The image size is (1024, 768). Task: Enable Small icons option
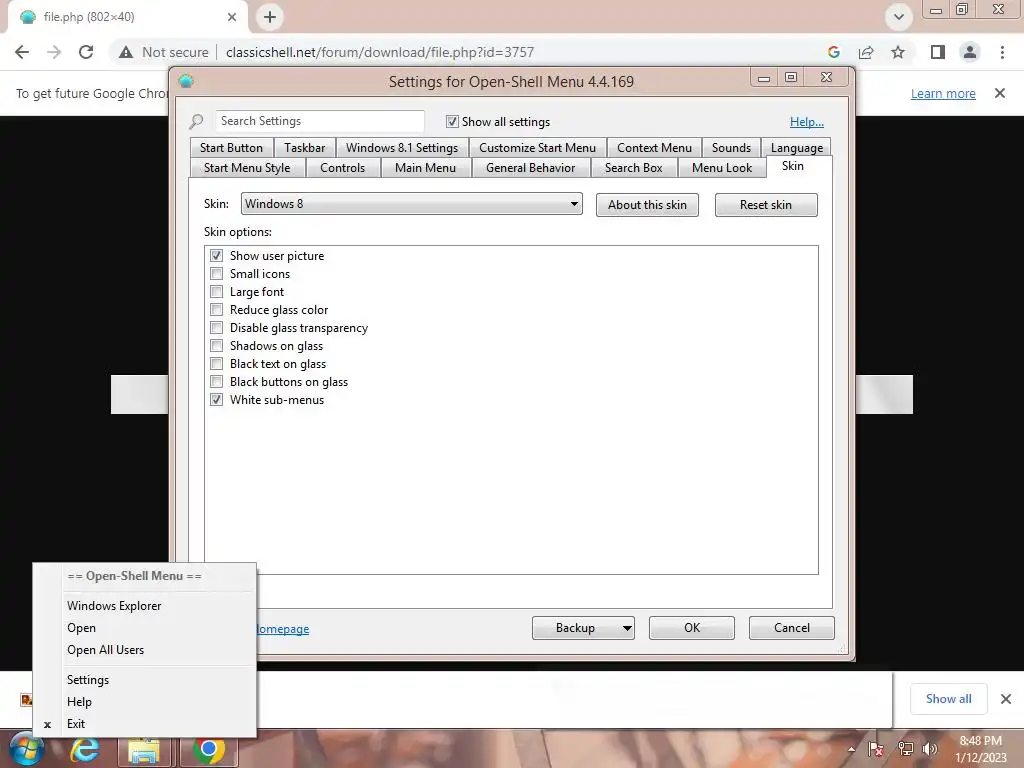coord(216,274)
